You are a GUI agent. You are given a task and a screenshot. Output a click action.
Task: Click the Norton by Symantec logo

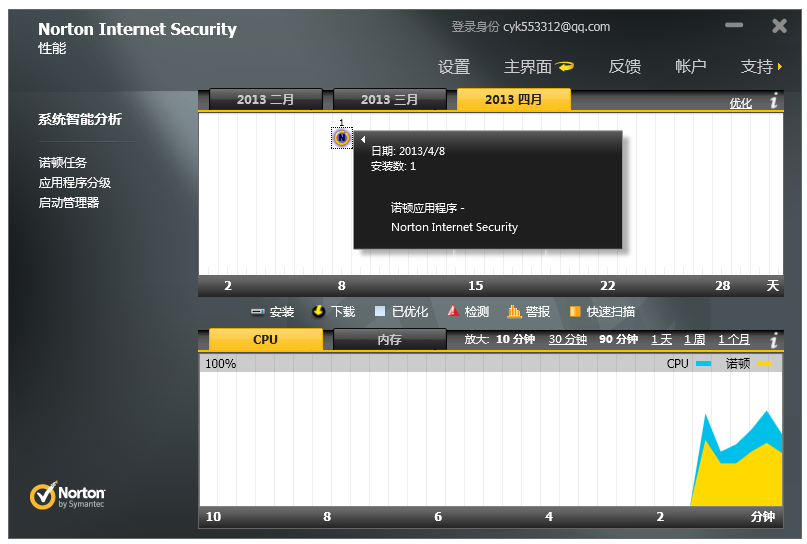67,496
